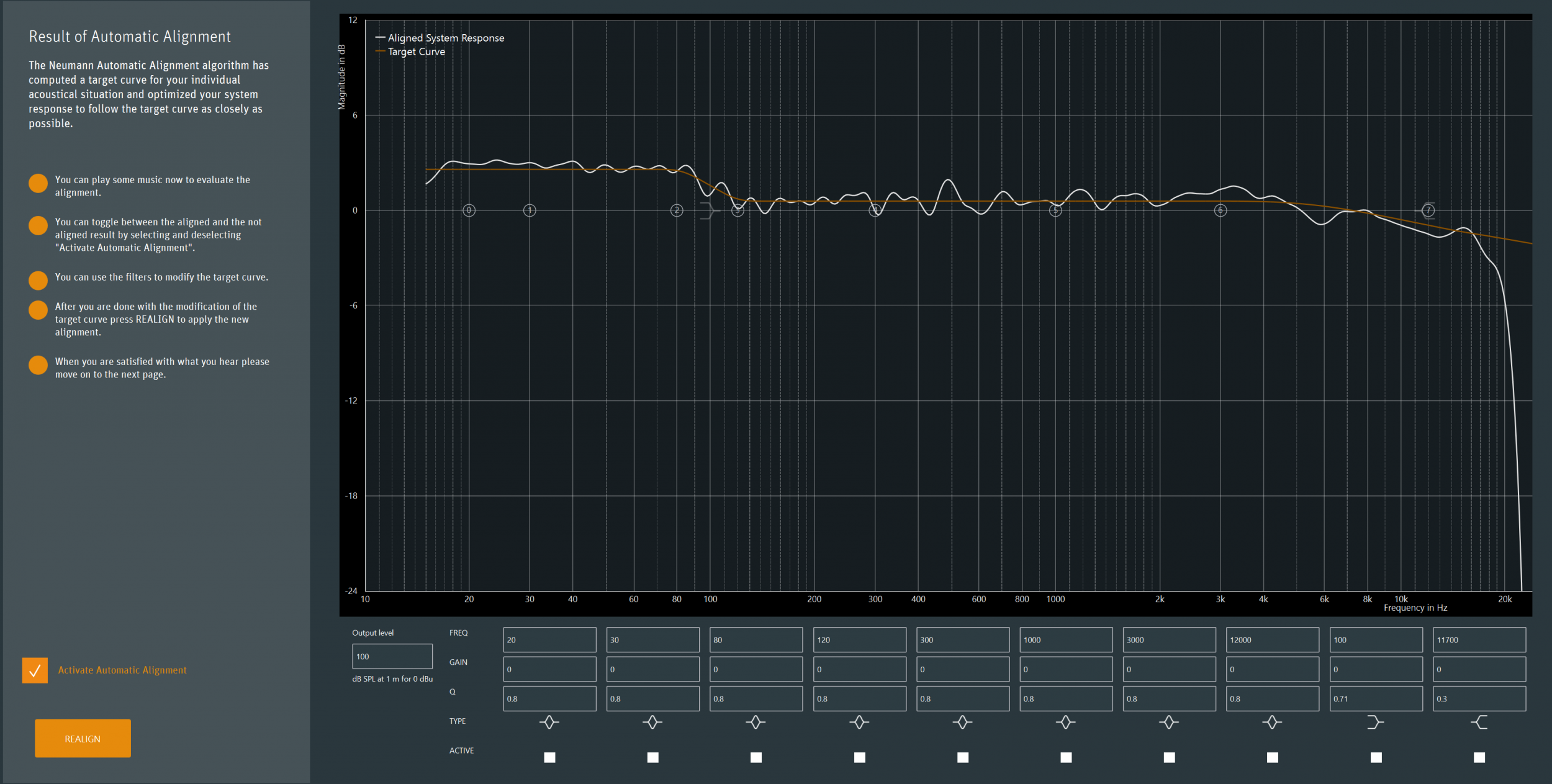Enable the ACTIVE checkbox for the 300 Hz filter
Viewport: 1552px width, 784px height.
(x=962, y=757)
